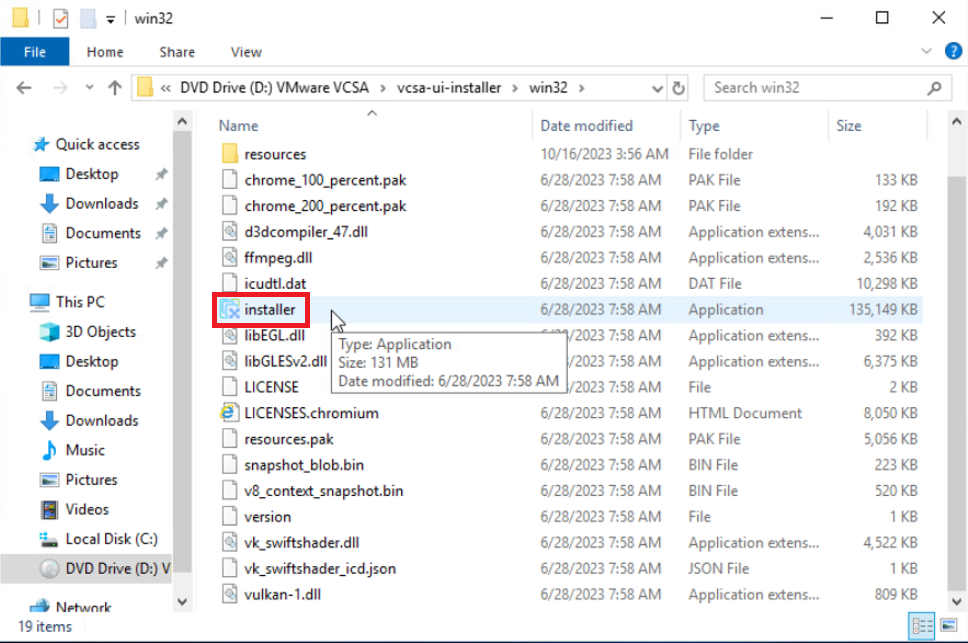Viewport: 968px width, 643px height.
Task: Click the Back navigation arrow
Action: click(24, 88)
